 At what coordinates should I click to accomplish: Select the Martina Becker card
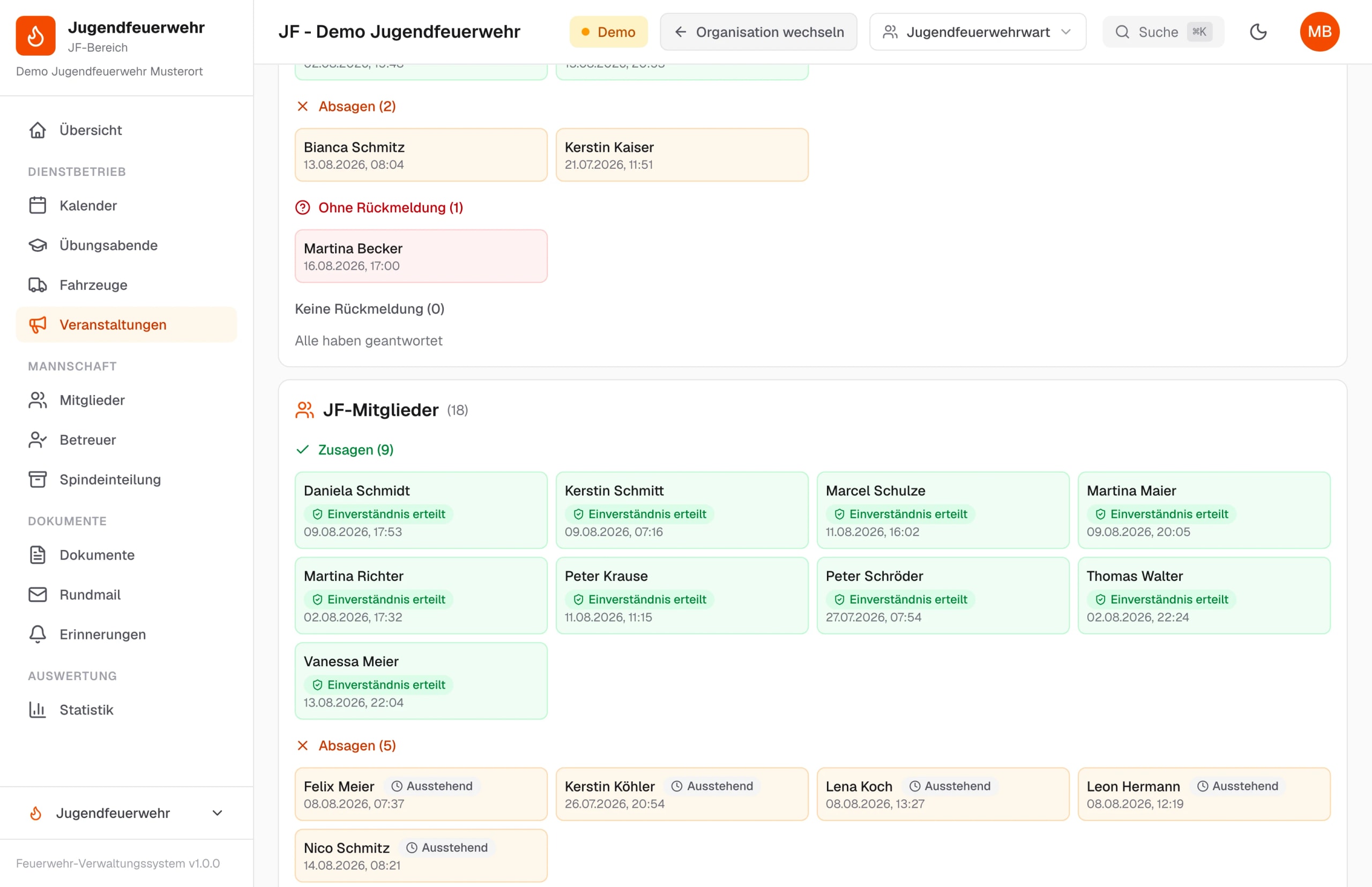click(421, 256)
